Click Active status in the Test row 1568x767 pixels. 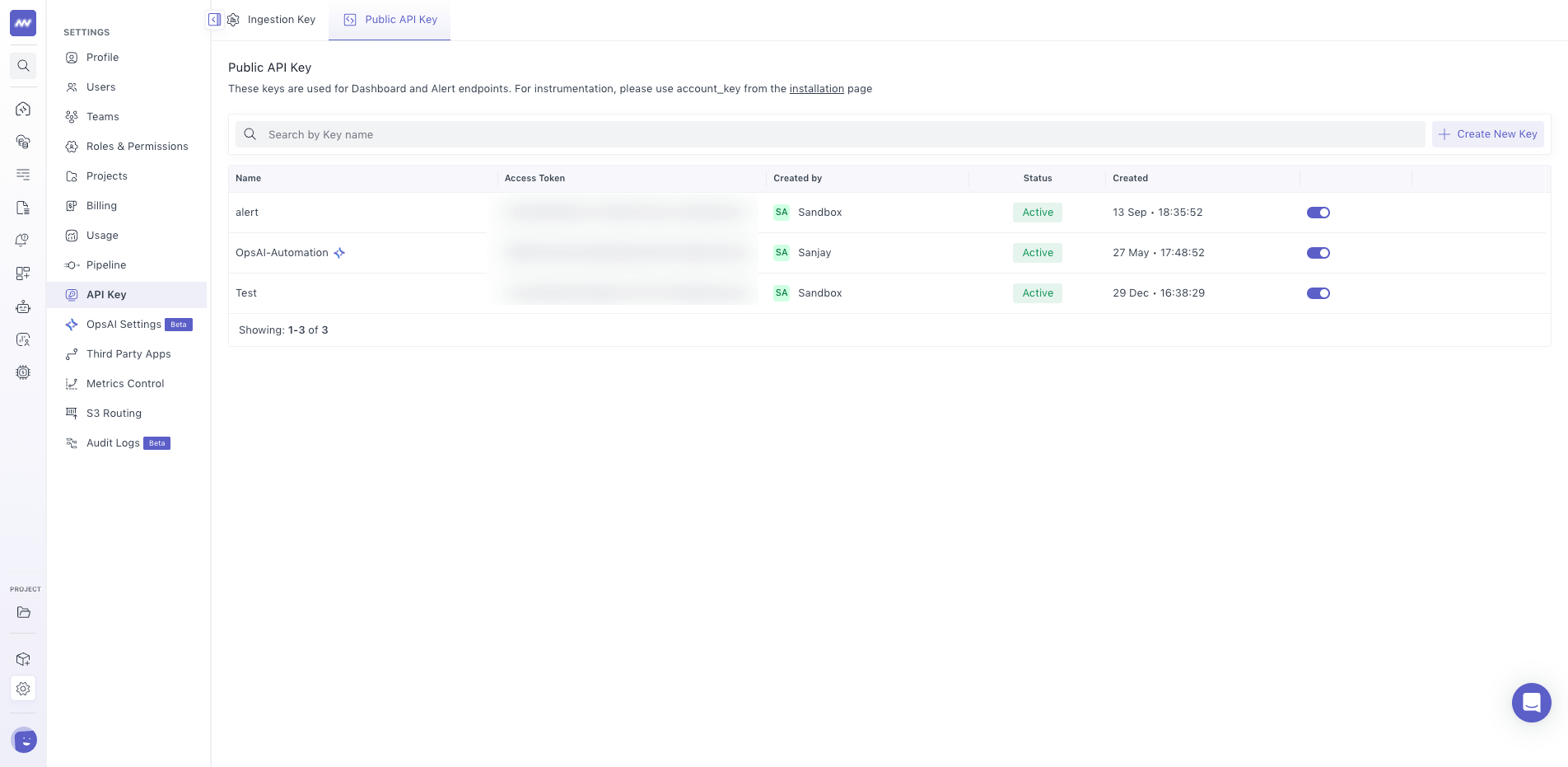[x=1038, y=293]
